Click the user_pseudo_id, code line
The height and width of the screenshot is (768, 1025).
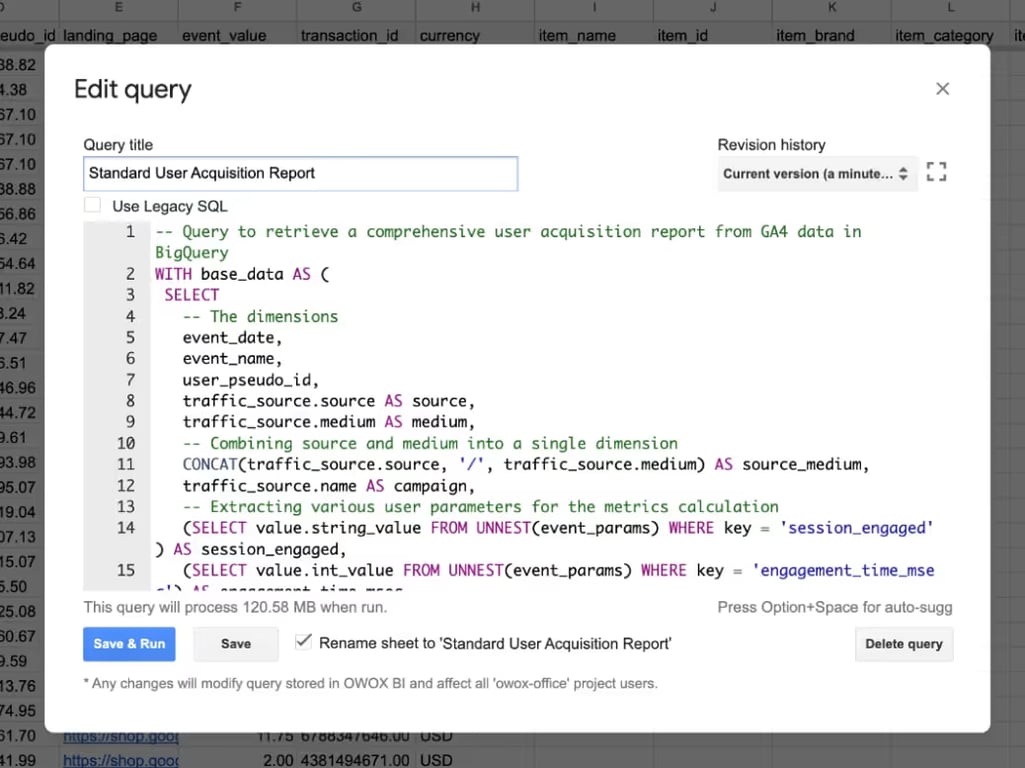pyautogui.click(x=250, y=380)
